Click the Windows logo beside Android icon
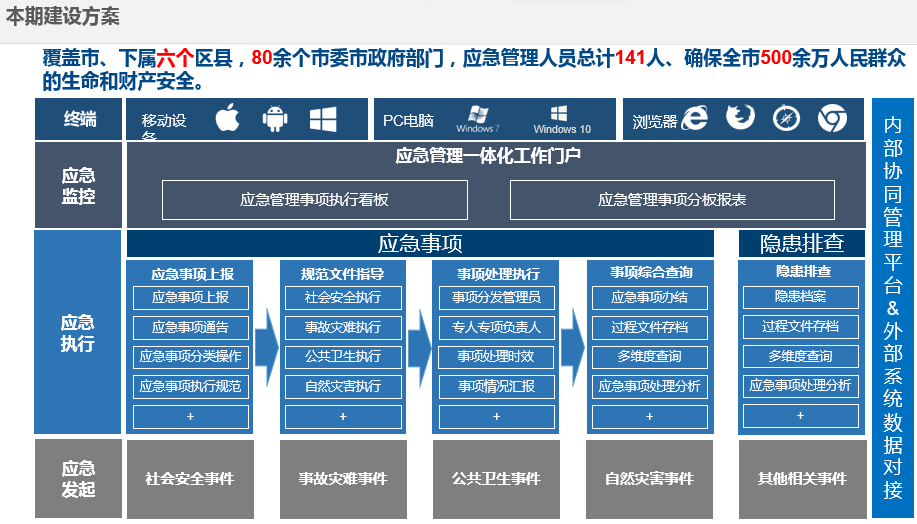 323,119
